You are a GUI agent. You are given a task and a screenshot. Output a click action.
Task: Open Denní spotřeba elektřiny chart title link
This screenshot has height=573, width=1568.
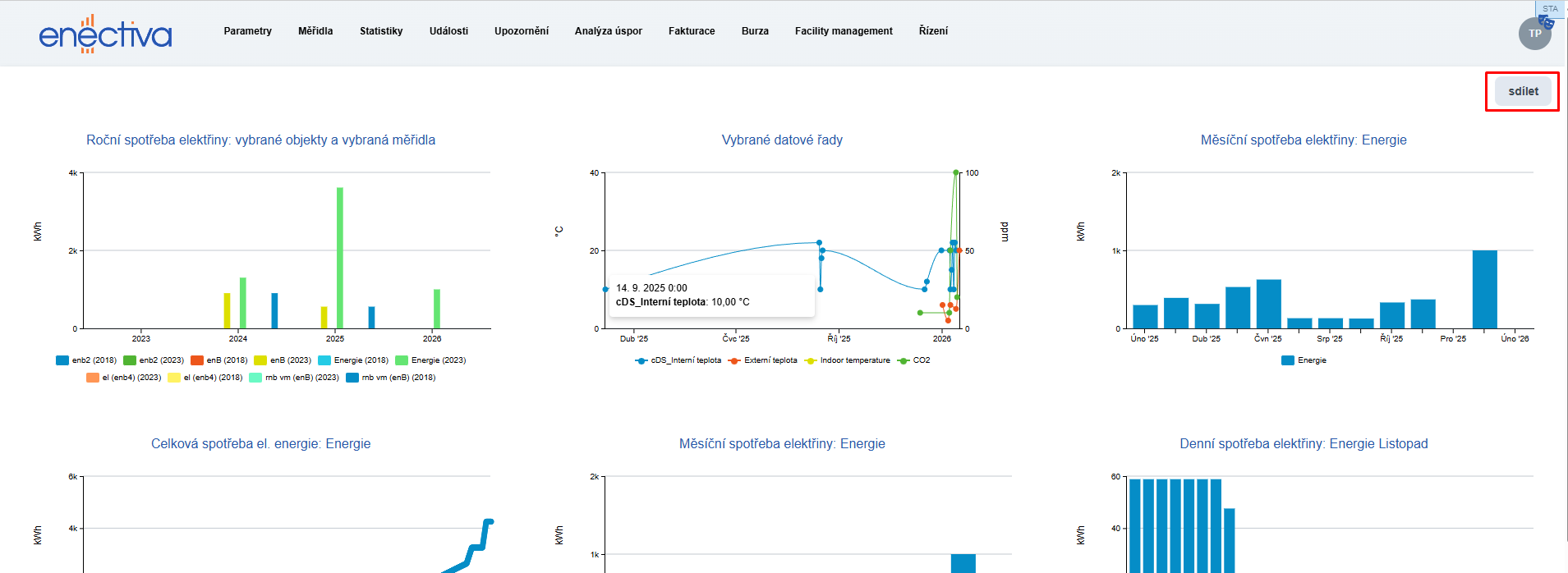(x=1304, y=444)
